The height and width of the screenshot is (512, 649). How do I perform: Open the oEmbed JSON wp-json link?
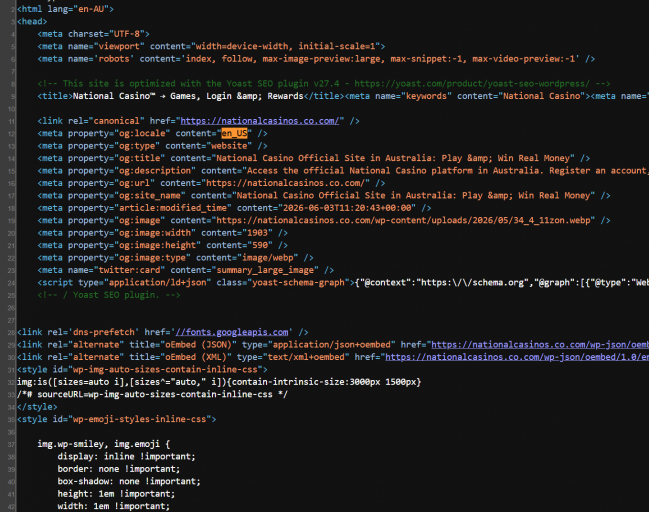point(540,344)
